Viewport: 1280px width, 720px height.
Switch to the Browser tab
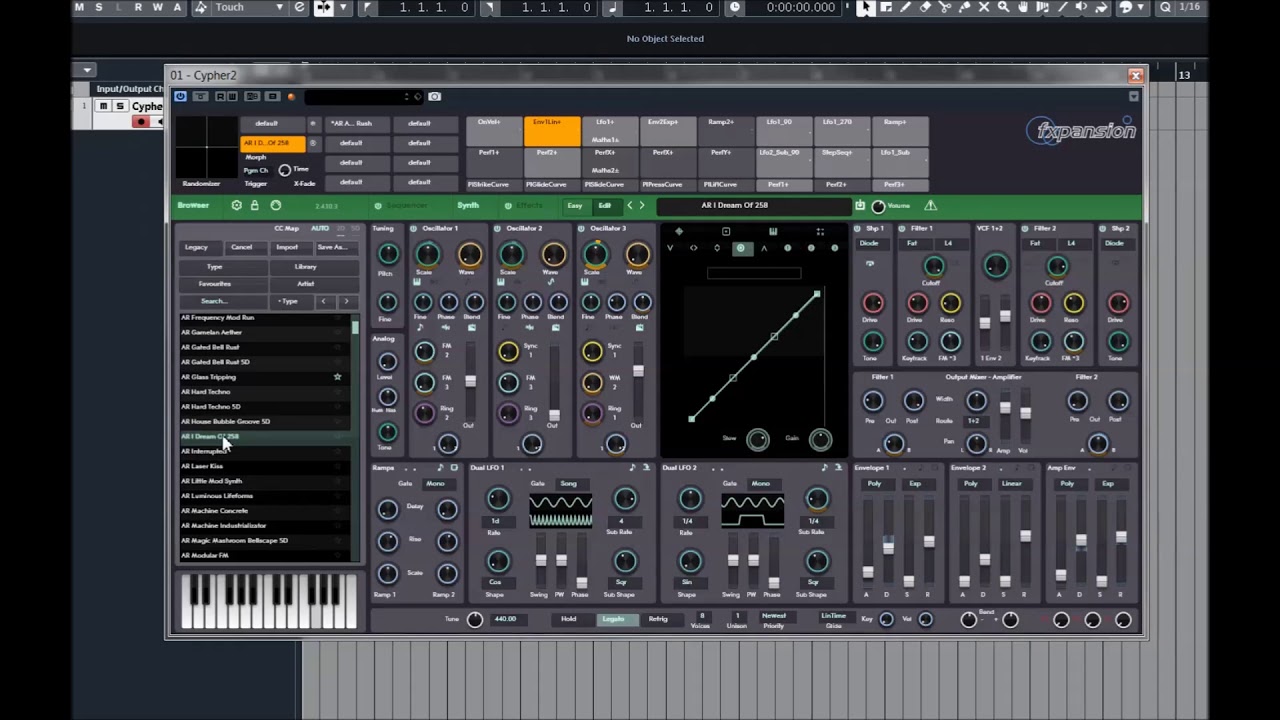[193, 205]
